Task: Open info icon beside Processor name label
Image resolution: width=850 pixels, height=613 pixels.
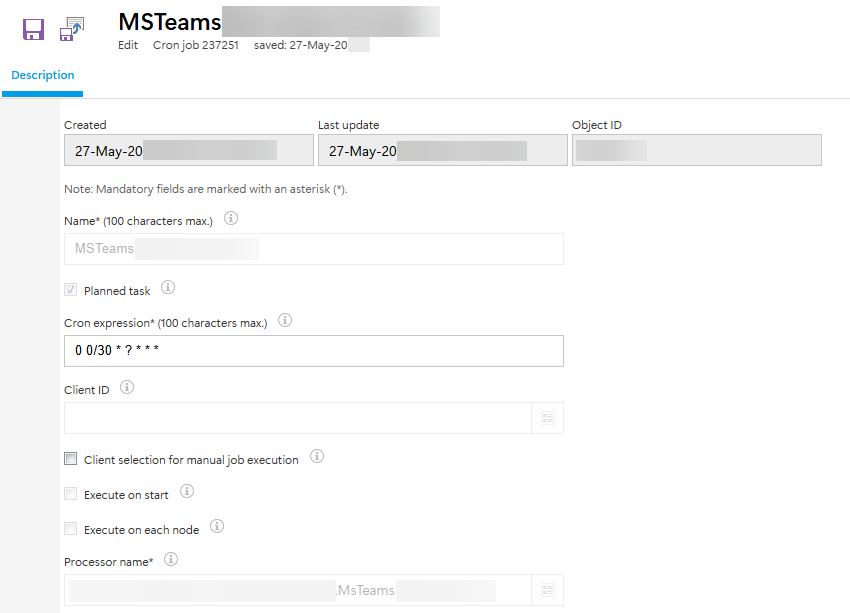Action: [171, 559]
